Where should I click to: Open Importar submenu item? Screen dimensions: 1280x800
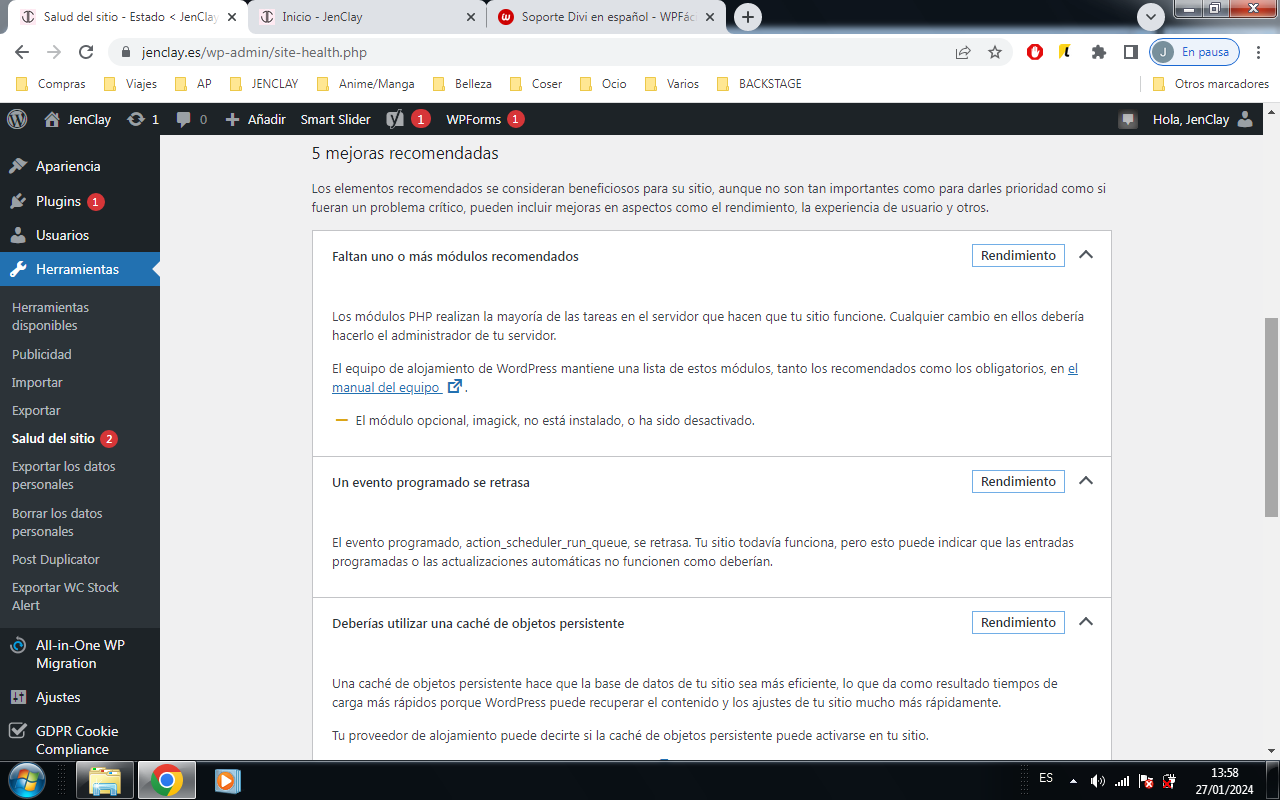point(37,382)
